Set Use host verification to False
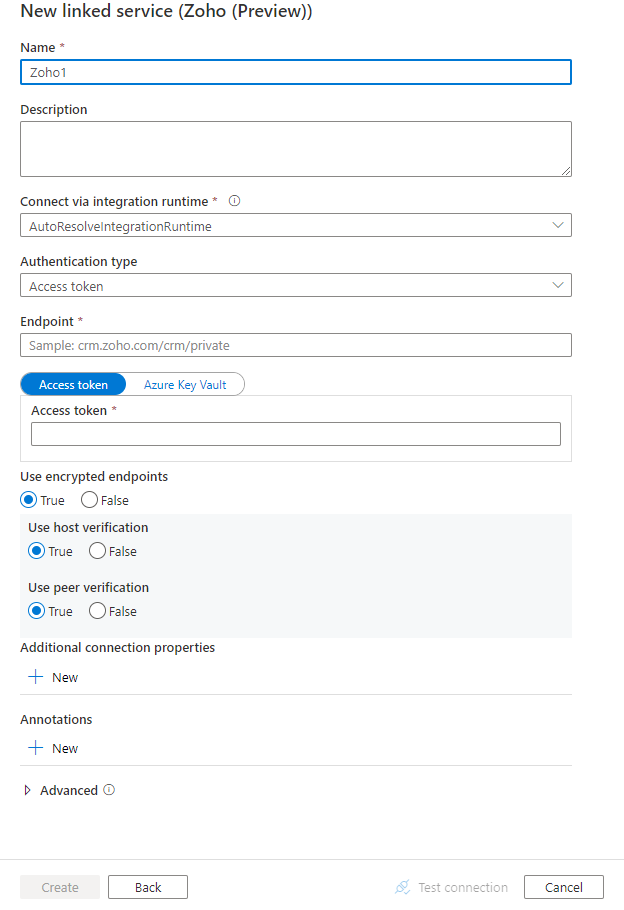This screenshot has width=624, height=910. [x=98, y=551]
